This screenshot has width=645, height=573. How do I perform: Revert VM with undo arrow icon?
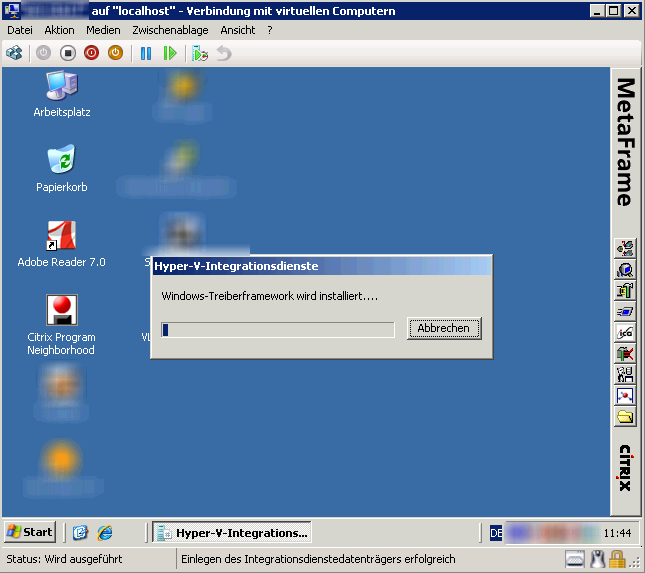pos(224,53)
